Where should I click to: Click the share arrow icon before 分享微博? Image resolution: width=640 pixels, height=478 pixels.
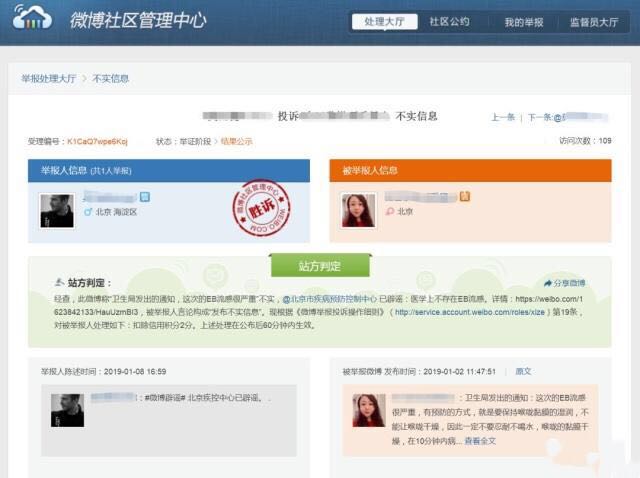coord(548,283)
